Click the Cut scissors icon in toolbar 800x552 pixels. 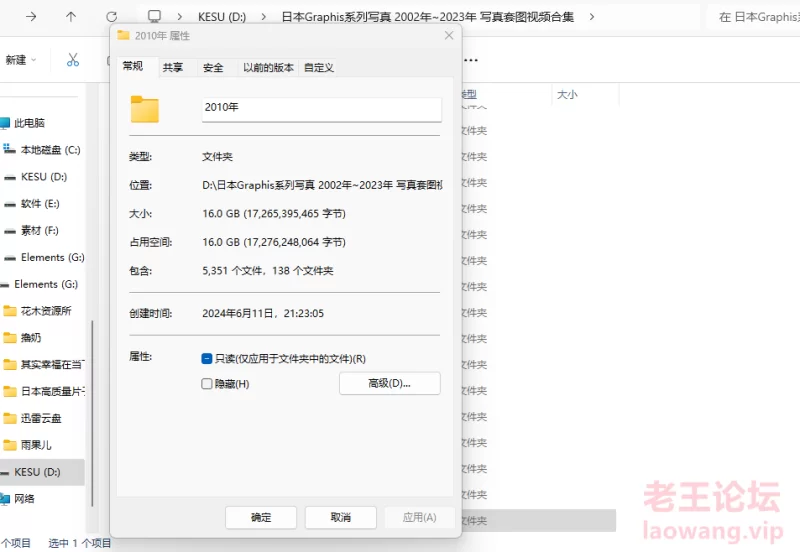click(x=72, y=60)
